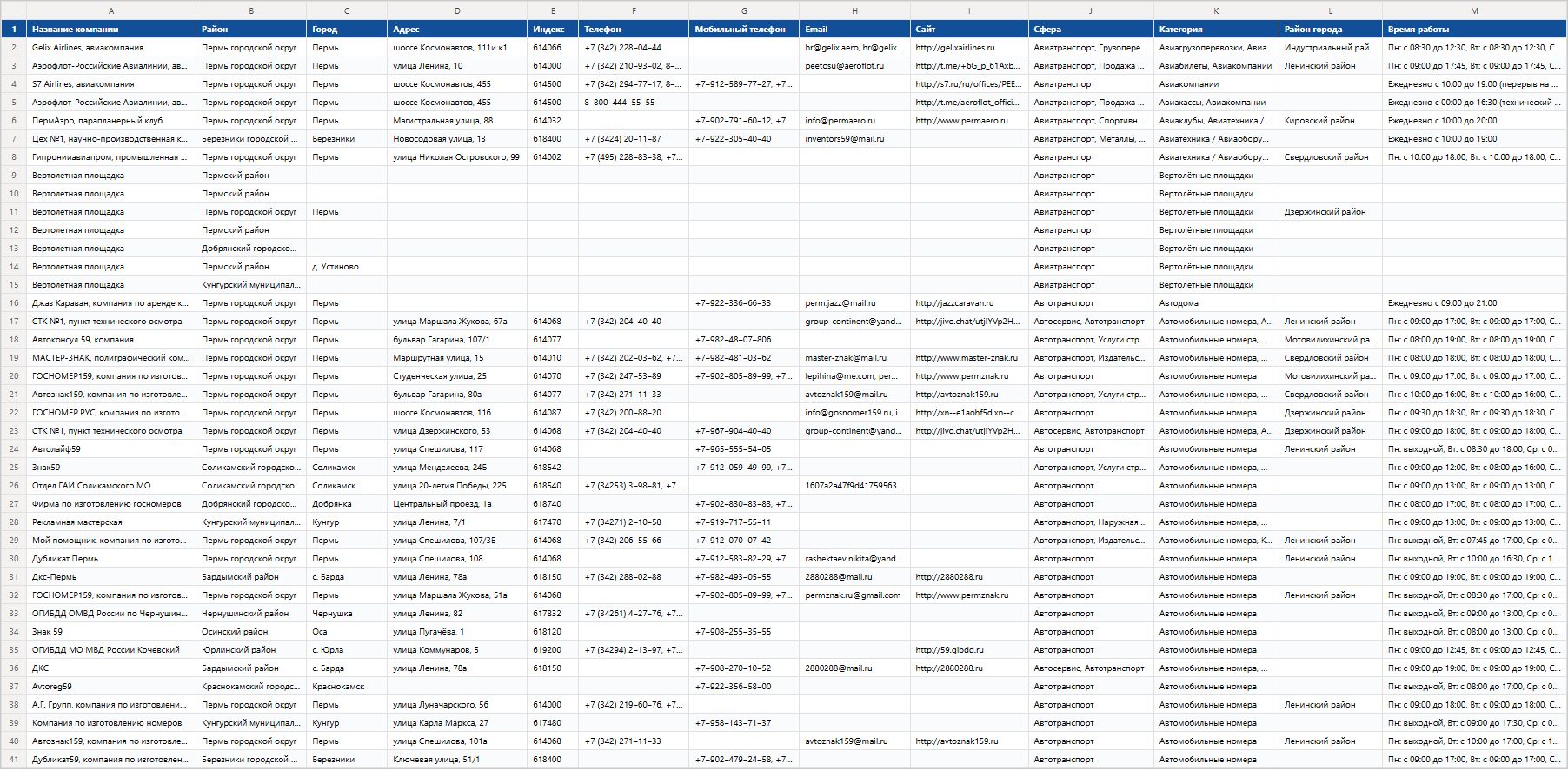The height and width of the screenshot is (784, 1568).
Task: Click the 'Мобильный телефон' header cell
Action: 744,30
